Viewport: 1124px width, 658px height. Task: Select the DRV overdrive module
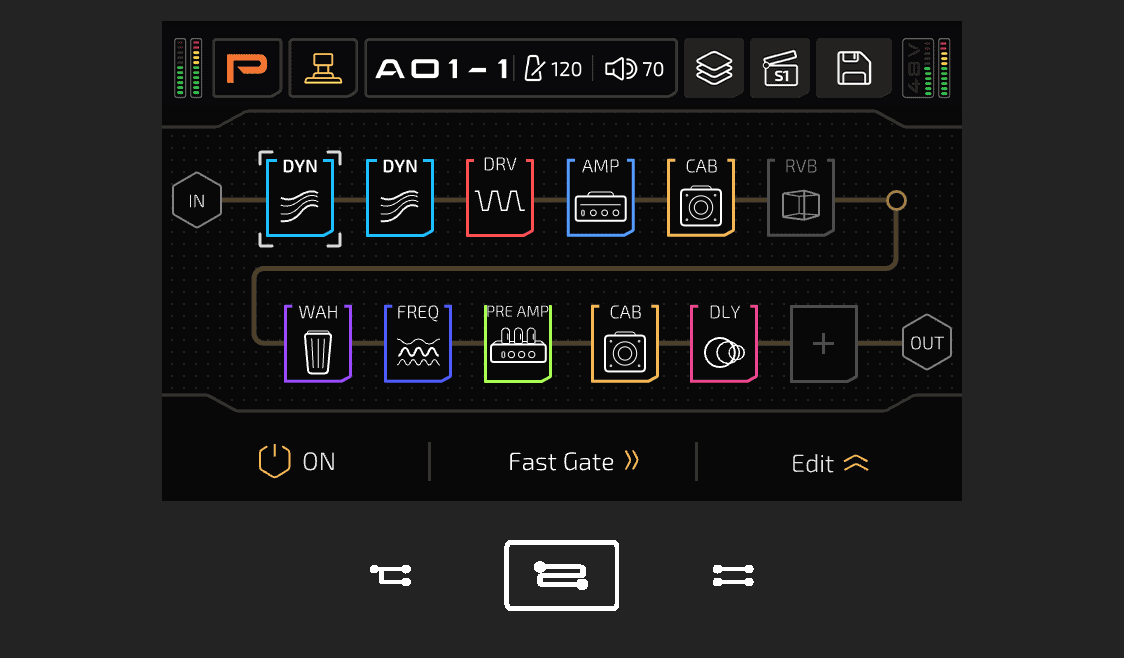pos(500,198)
